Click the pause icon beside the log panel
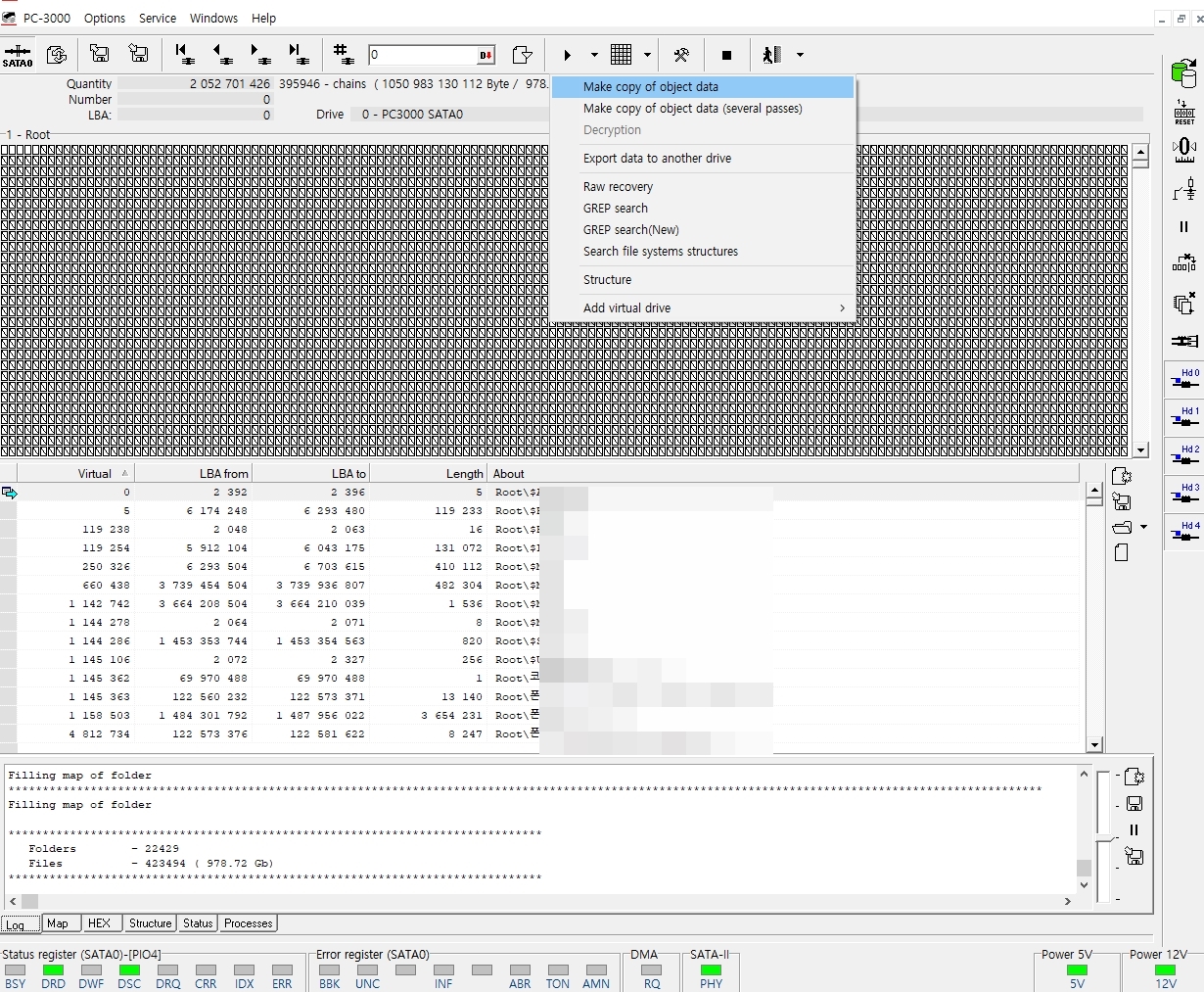 pyautogui.click(x=1135, y=830)
